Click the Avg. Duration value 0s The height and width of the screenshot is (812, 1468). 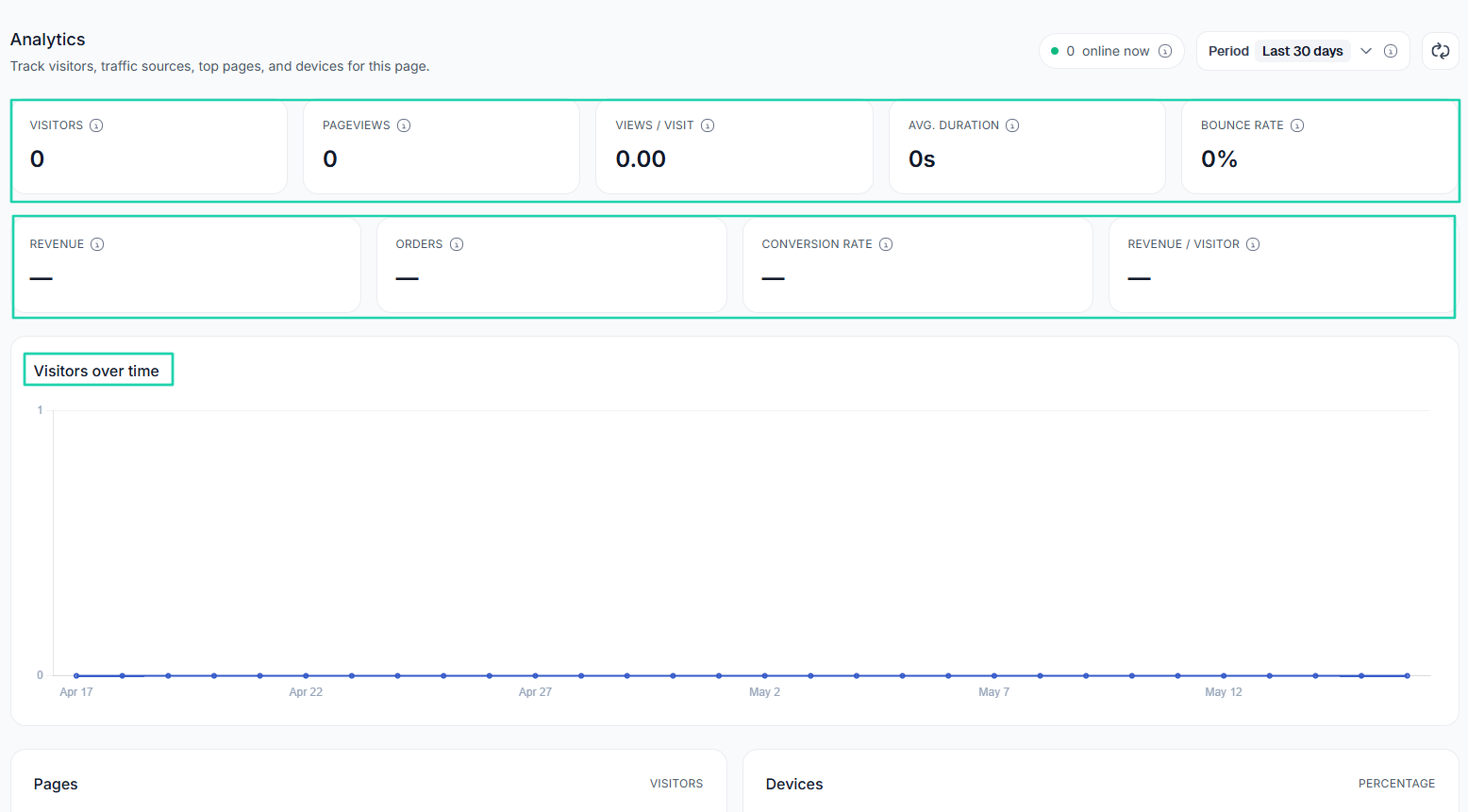tap(922, 158)
